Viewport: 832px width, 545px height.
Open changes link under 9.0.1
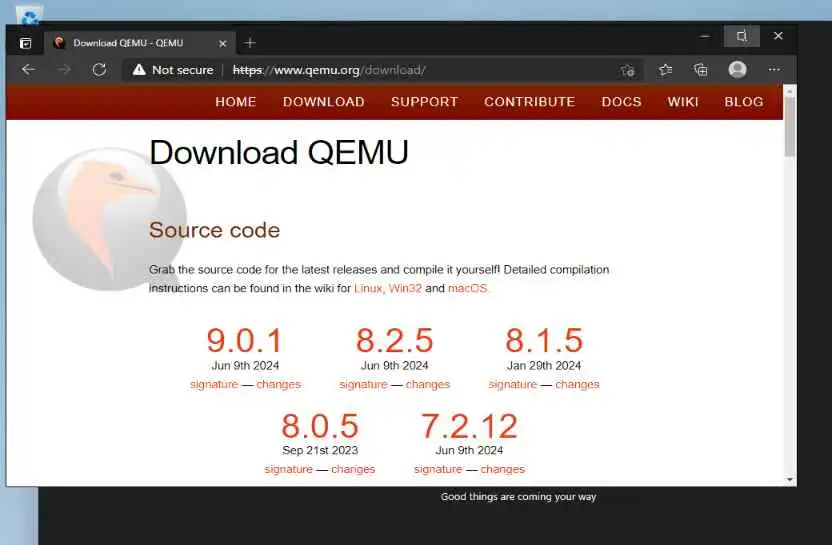279,384
